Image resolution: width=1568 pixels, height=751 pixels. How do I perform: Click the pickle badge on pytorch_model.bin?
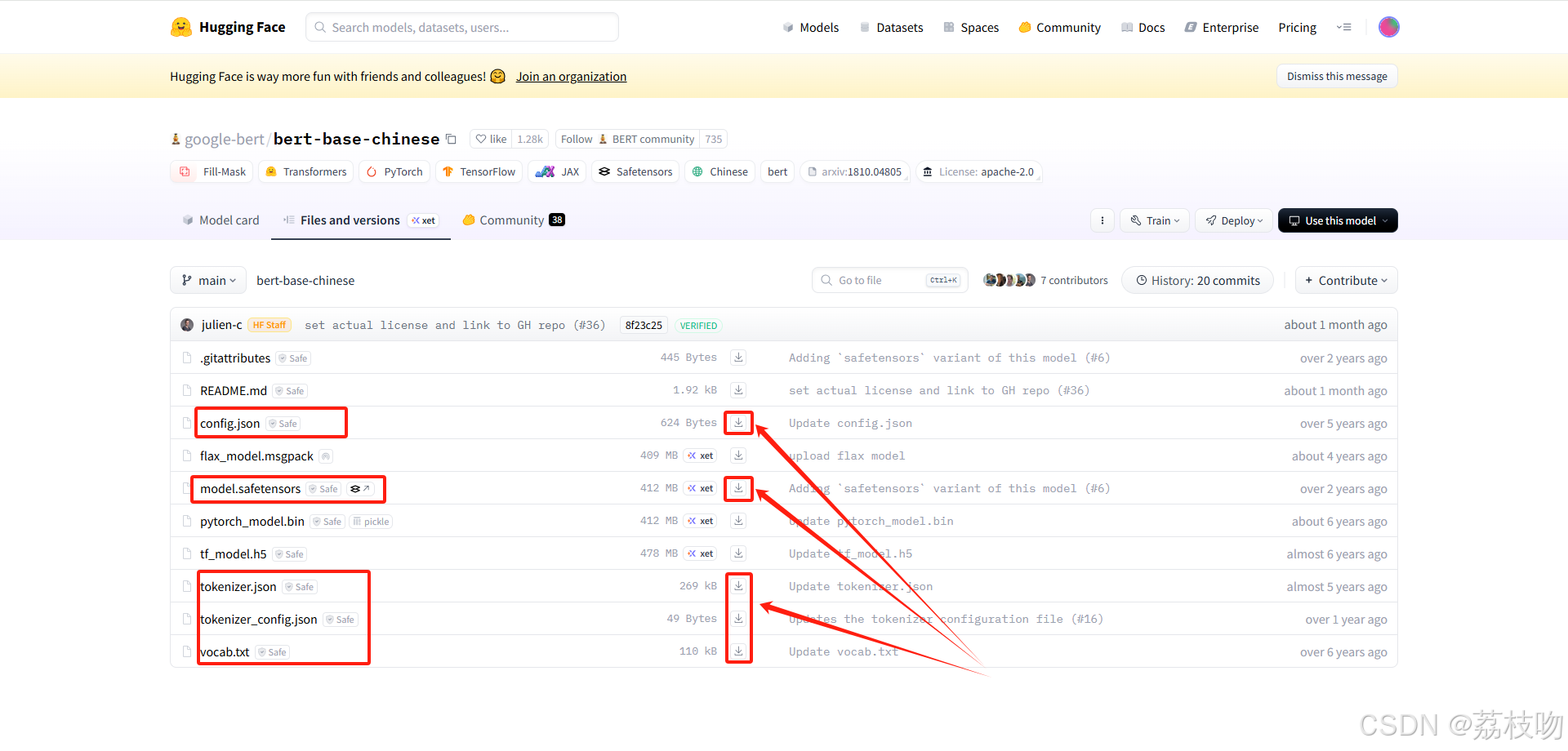[371, 522]
